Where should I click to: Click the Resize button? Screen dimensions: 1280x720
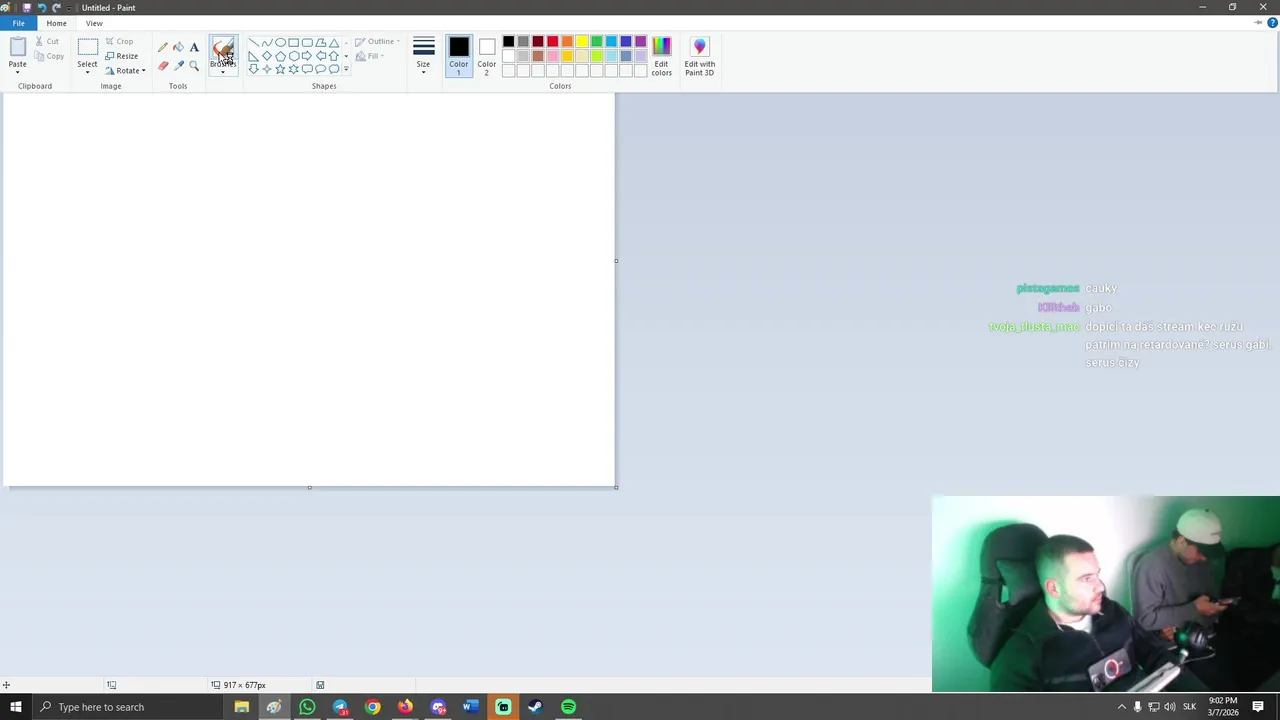click(x=121, y=56)
